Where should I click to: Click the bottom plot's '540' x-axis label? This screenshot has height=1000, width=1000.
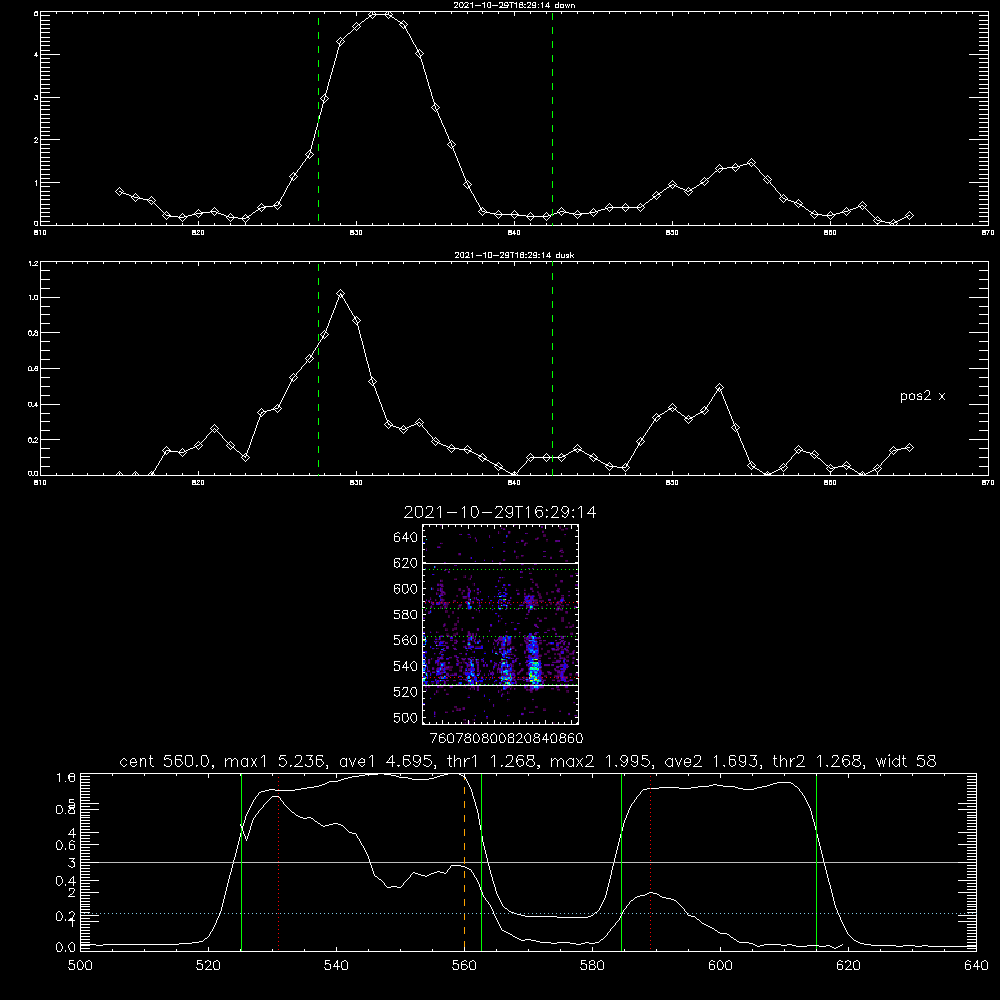(x=336, y=966)
